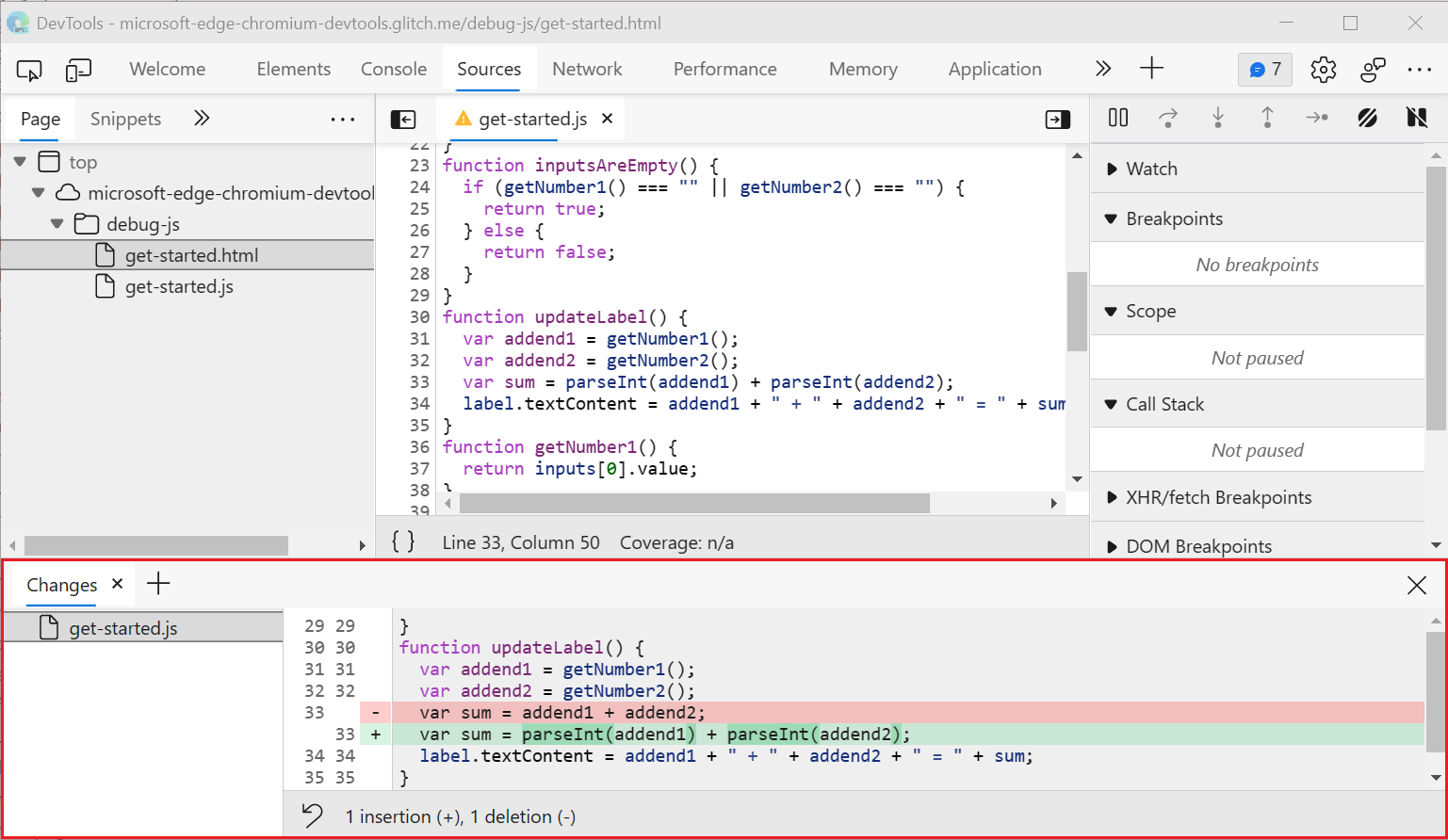Step into next function call
Image resolution: width=1448 pixels, height=840 pixels.
click(x=1218, y=118)
